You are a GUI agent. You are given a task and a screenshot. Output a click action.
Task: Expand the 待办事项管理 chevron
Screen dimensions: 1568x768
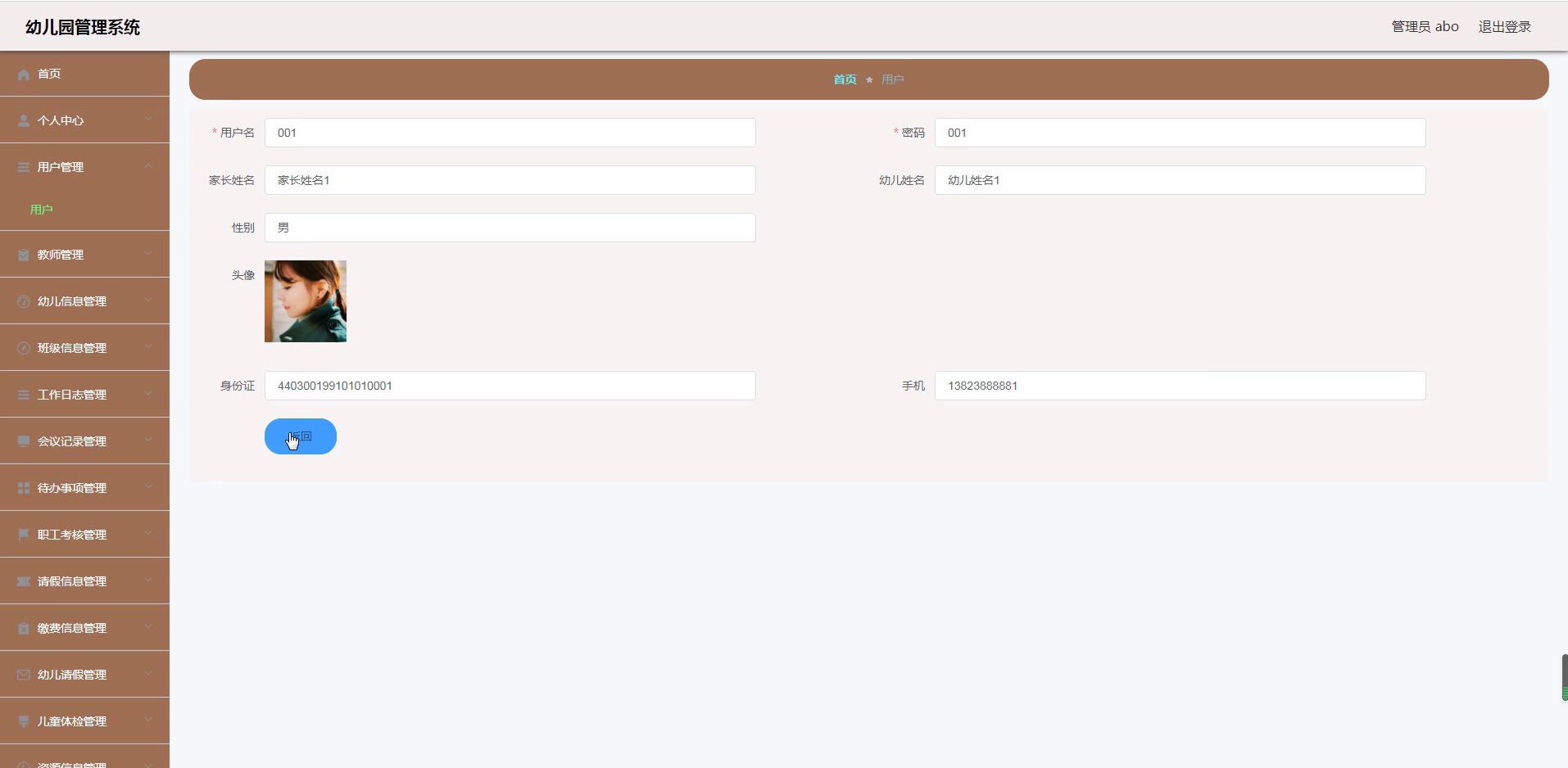tap(148, 487)
